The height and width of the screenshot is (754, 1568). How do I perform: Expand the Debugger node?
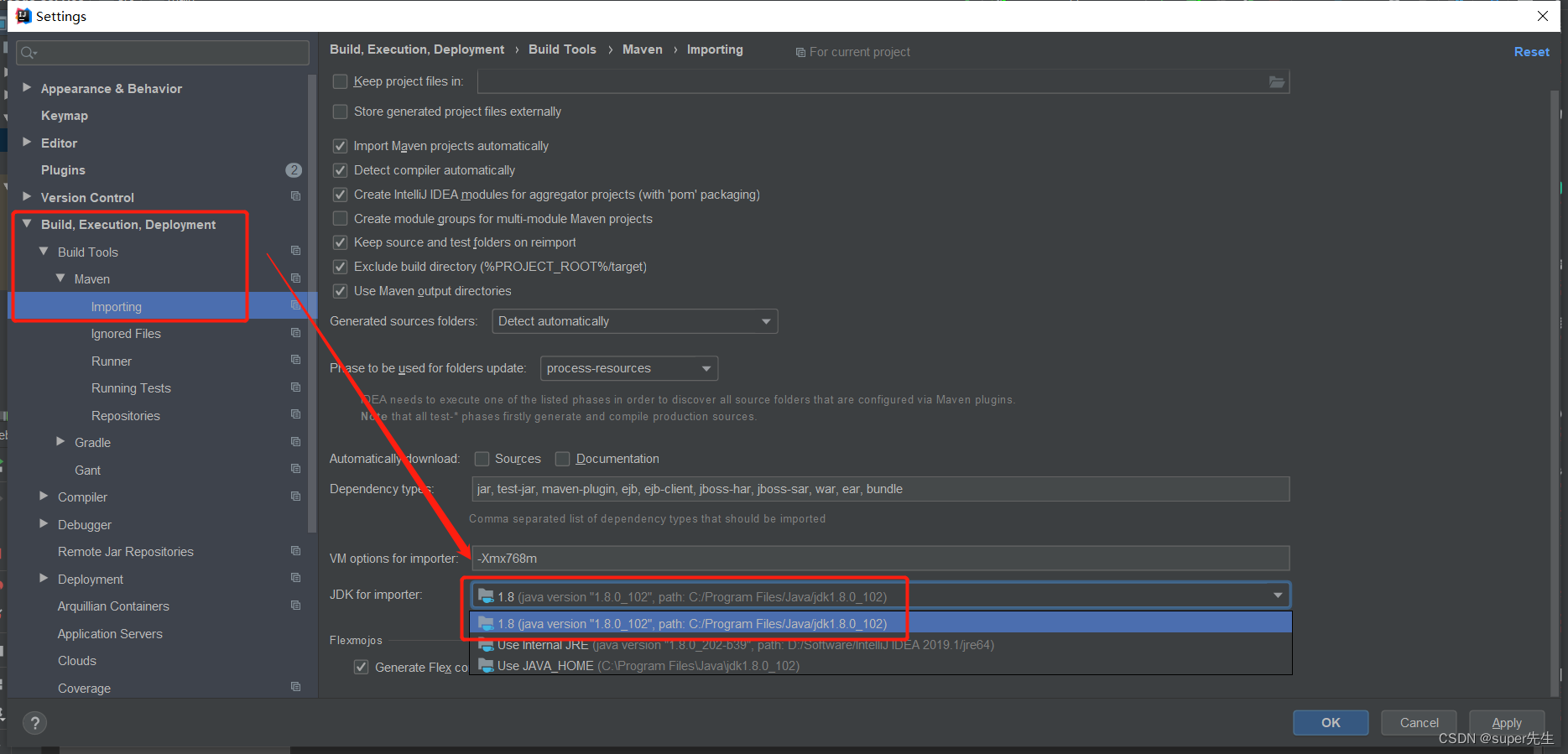(x=44, y=523)
